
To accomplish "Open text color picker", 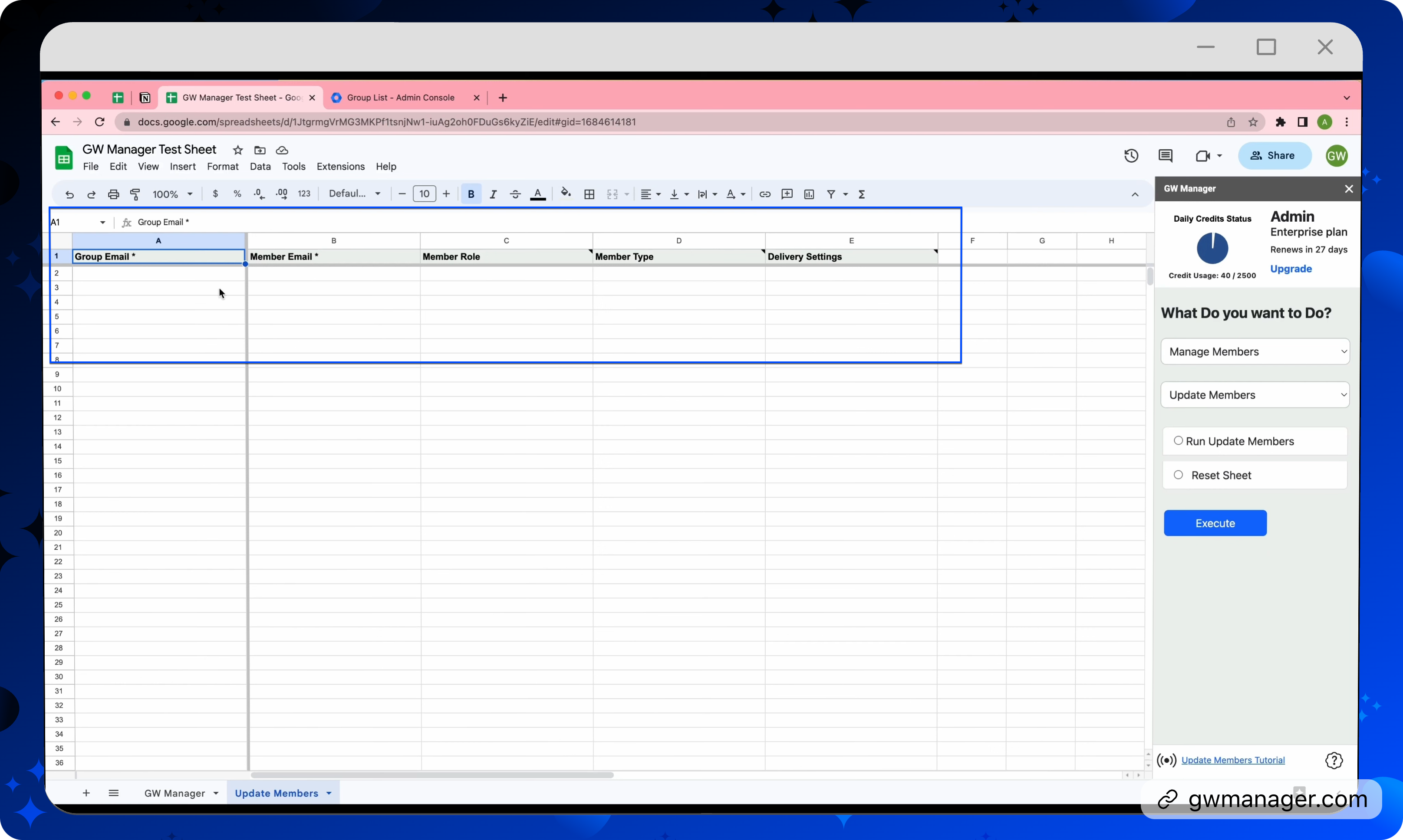I will point(537,194).
